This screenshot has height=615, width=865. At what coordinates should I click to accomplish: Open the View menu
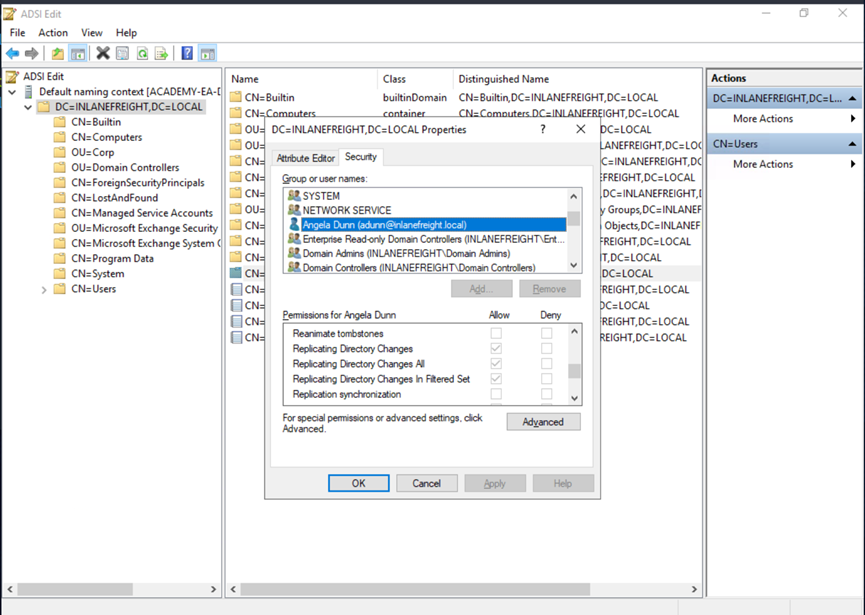(x=92, y=33)
